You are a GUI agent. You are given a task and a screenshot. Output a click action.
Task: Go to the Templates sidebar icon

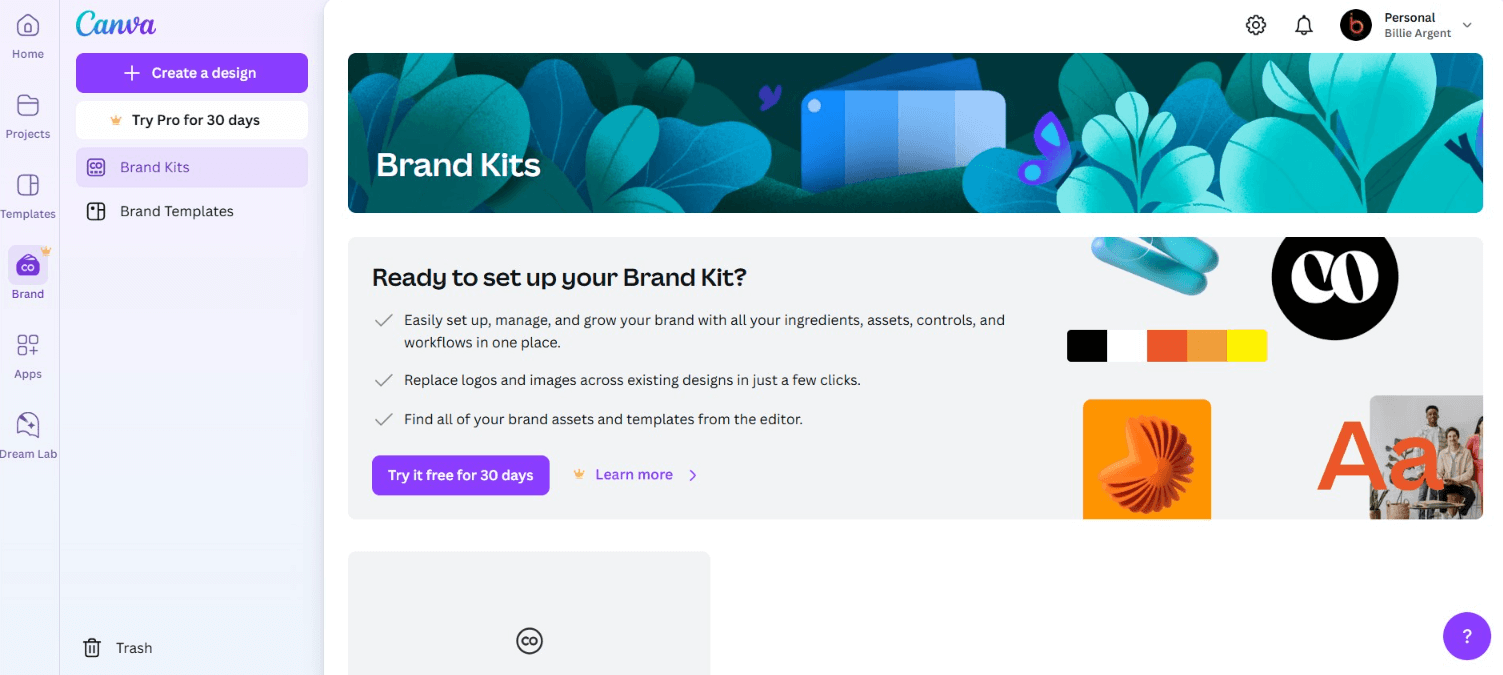tap(28, 186)
